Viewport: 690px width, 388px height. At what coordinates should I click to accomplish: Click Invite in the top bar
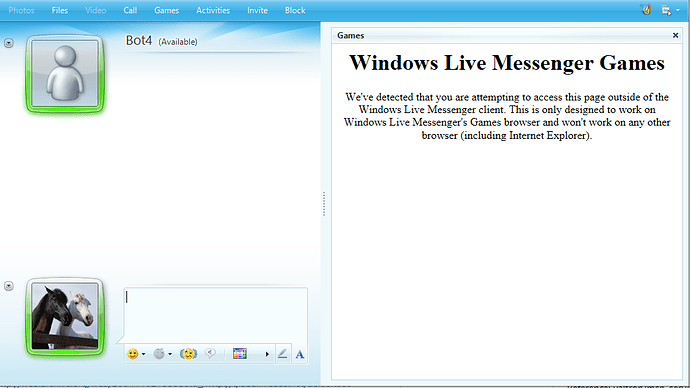coord(257,10)
